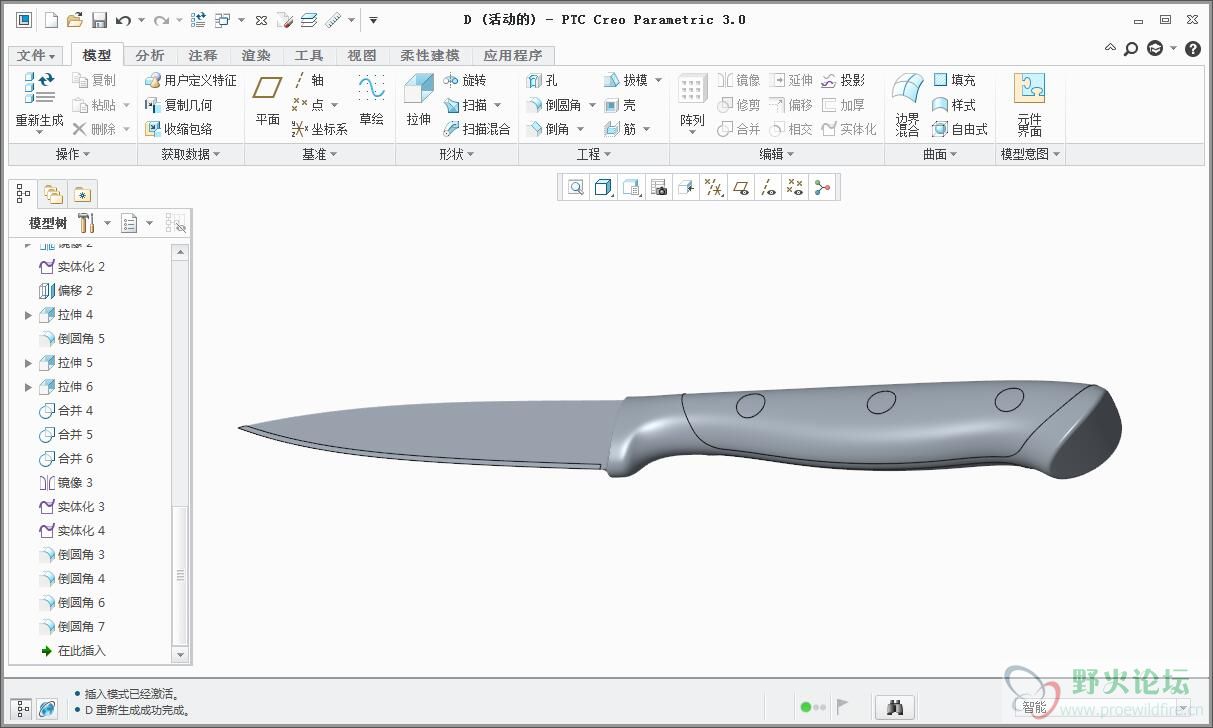Undo the last action
Viewport: 1213px width, 728px height.
coord(123,20)
